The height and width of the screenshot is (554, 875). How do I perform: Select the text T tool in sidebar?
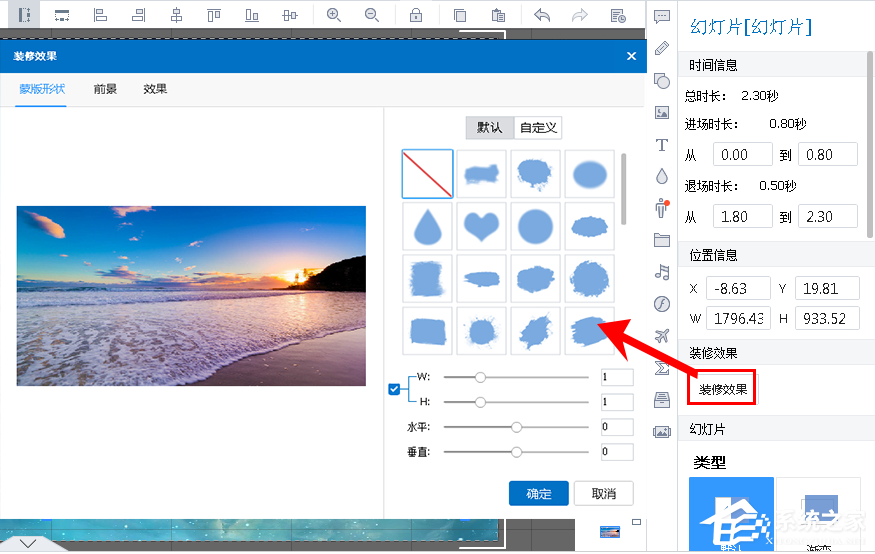tap(662, 145)
